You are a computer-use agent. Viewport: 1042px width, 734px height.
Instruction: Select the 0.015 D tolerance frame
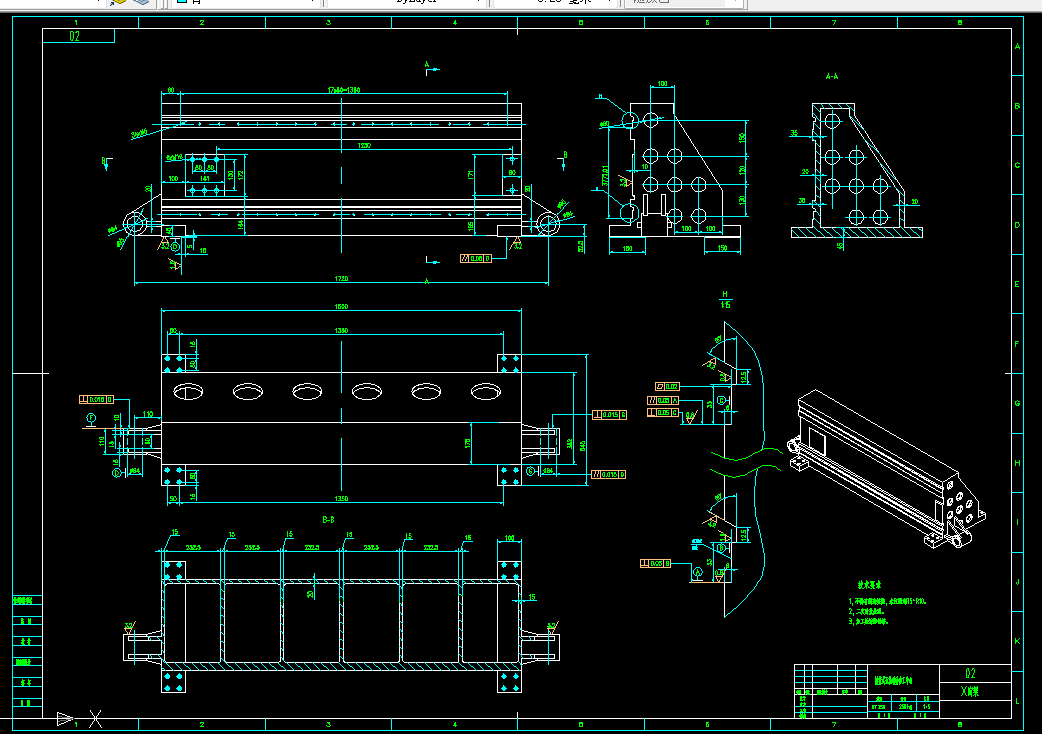tap(609, 474)
